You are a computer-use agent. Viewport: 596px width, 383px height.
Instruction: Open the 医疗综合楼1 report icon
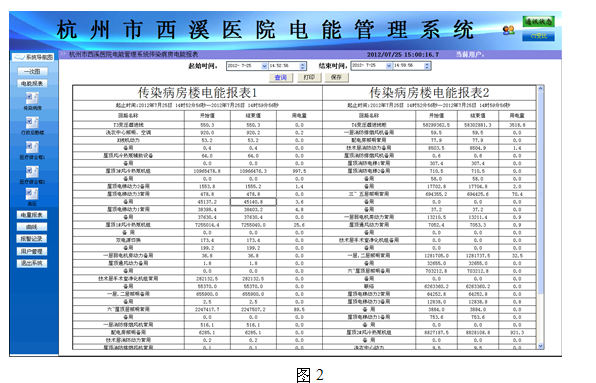32,147
